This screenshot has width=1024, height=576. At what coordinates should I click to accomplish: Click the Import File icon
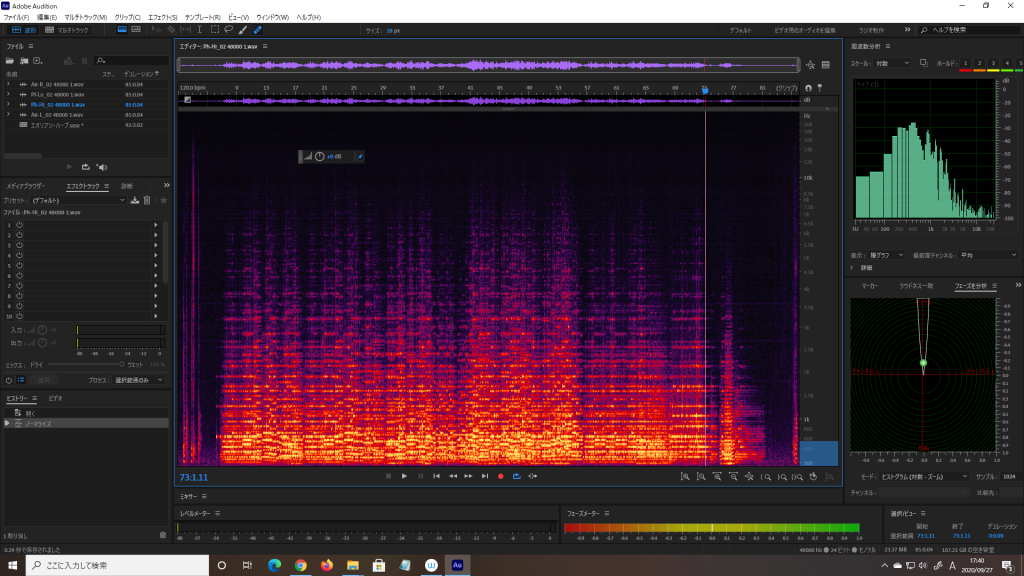tap(24, 61)
